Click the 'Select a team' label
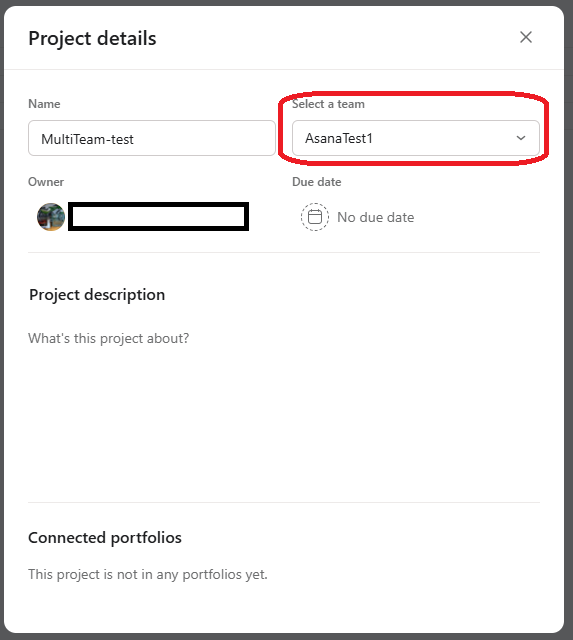The width and height of the screenshot is (573, 640). pyautogui.click(x=328, y=104)
